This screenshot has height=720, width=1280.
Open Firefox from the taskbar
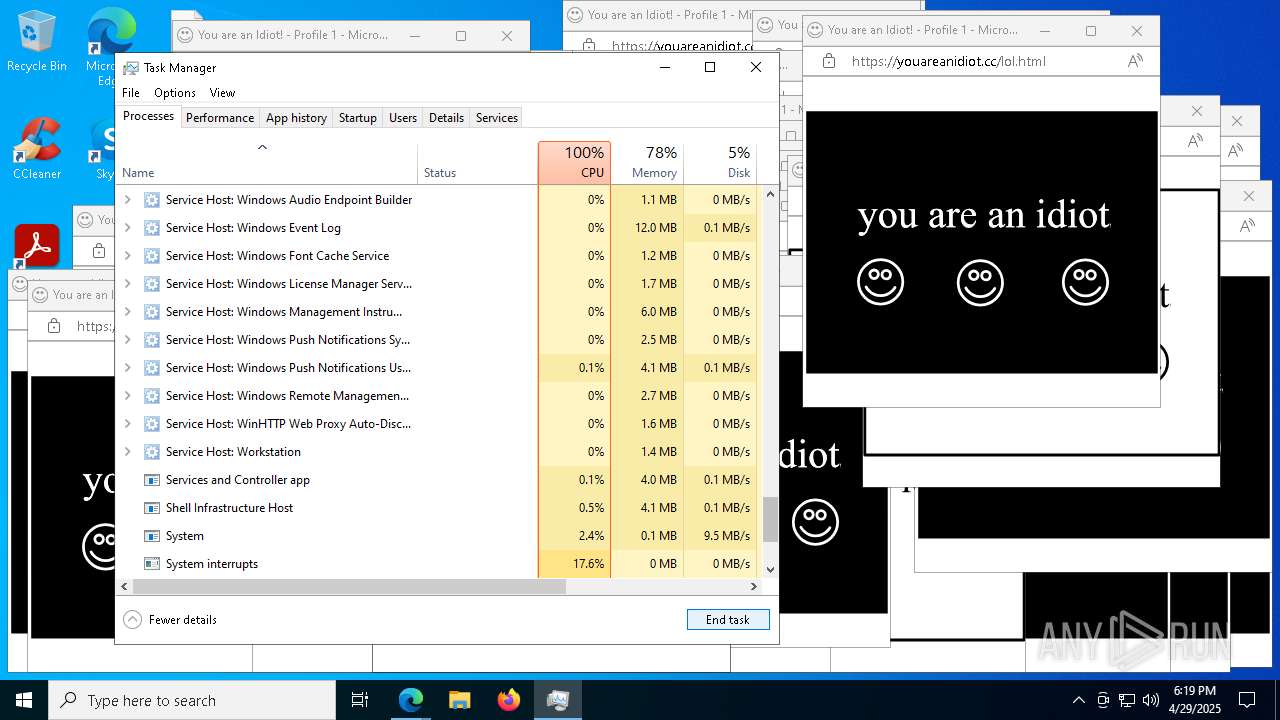tap(508, 700)
